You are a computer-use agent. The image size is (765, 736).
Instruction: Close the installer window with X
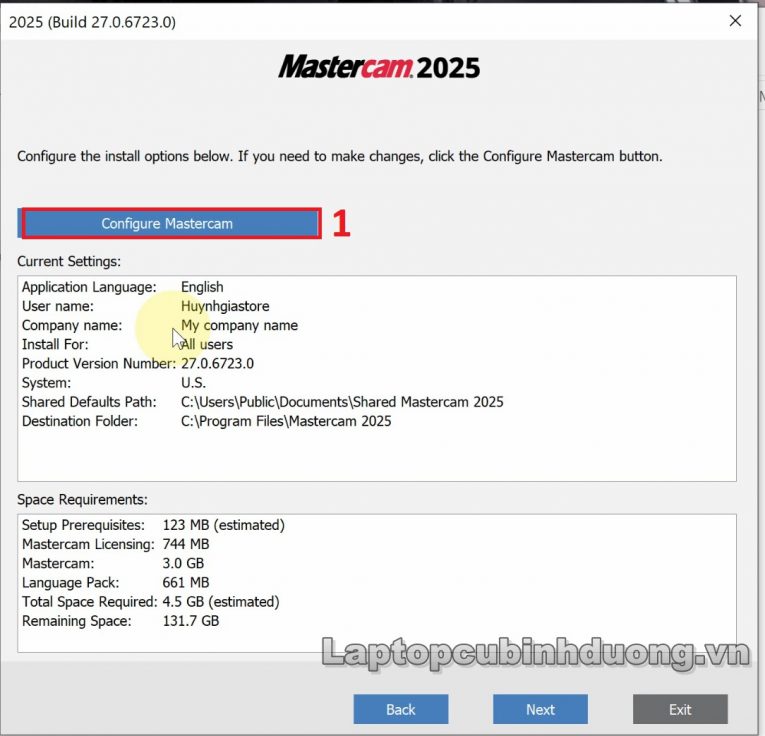735,20
